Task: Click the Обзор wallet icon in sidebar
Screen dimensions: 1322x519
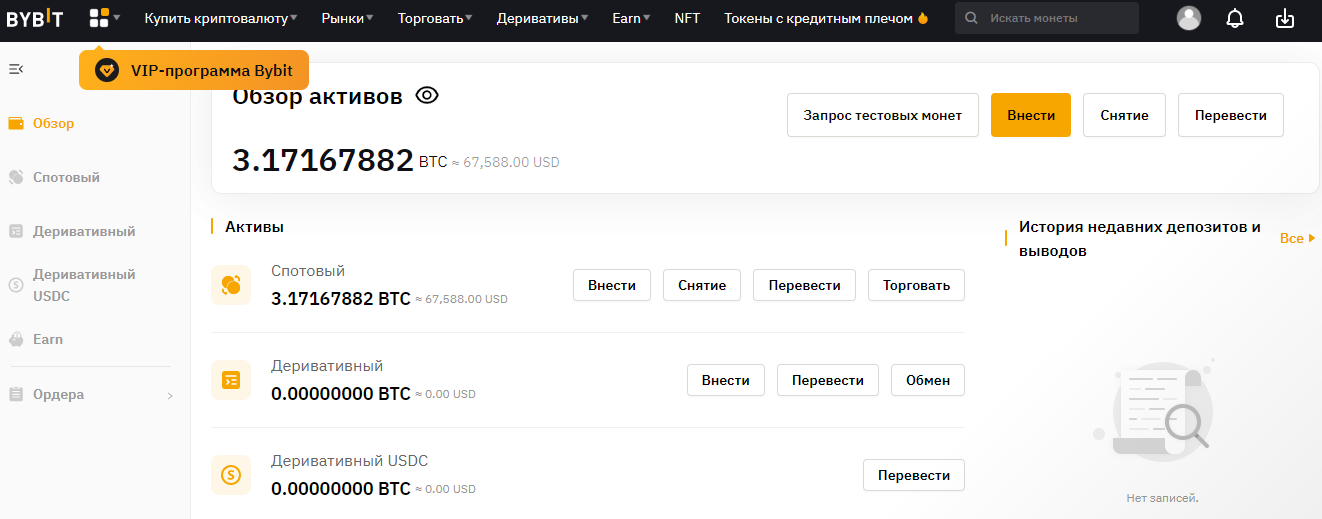Action: [x=16, y=124]
